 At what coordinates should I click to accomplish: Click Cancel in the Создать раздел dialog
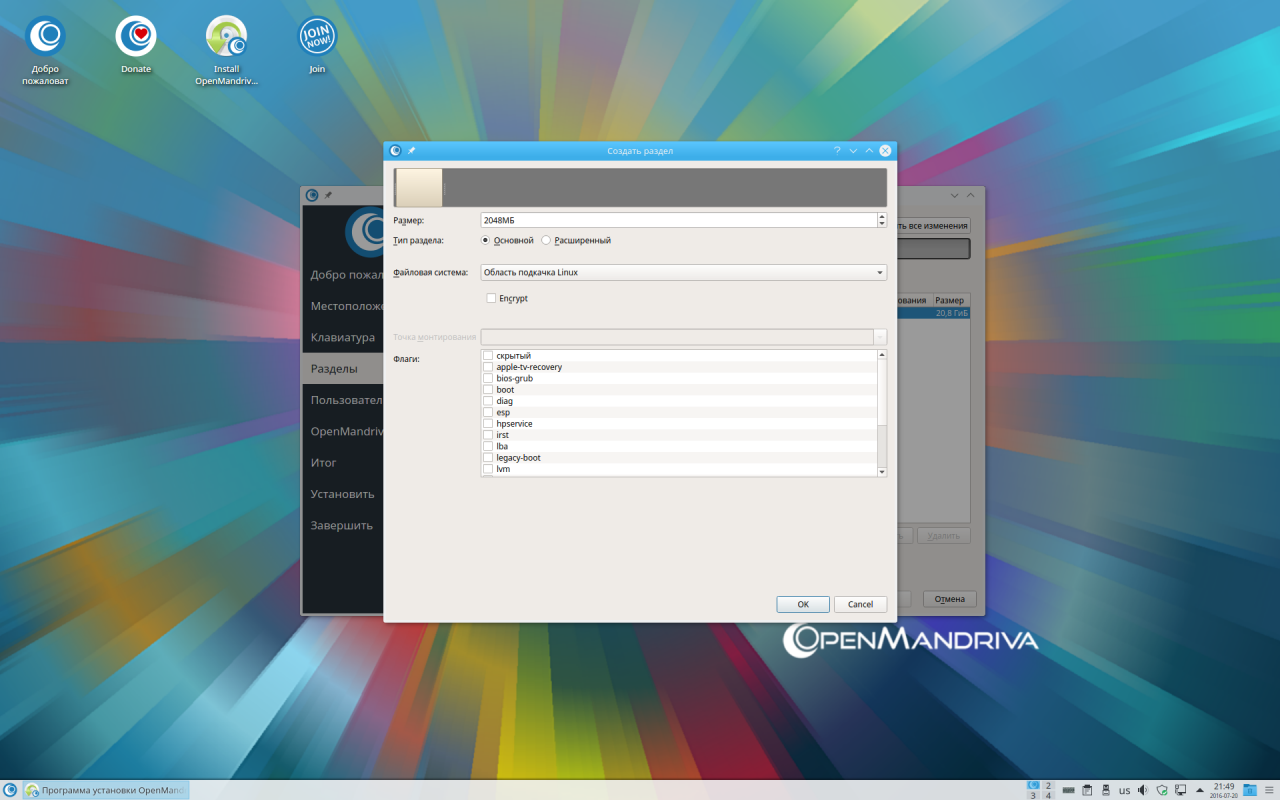[861, 604]
